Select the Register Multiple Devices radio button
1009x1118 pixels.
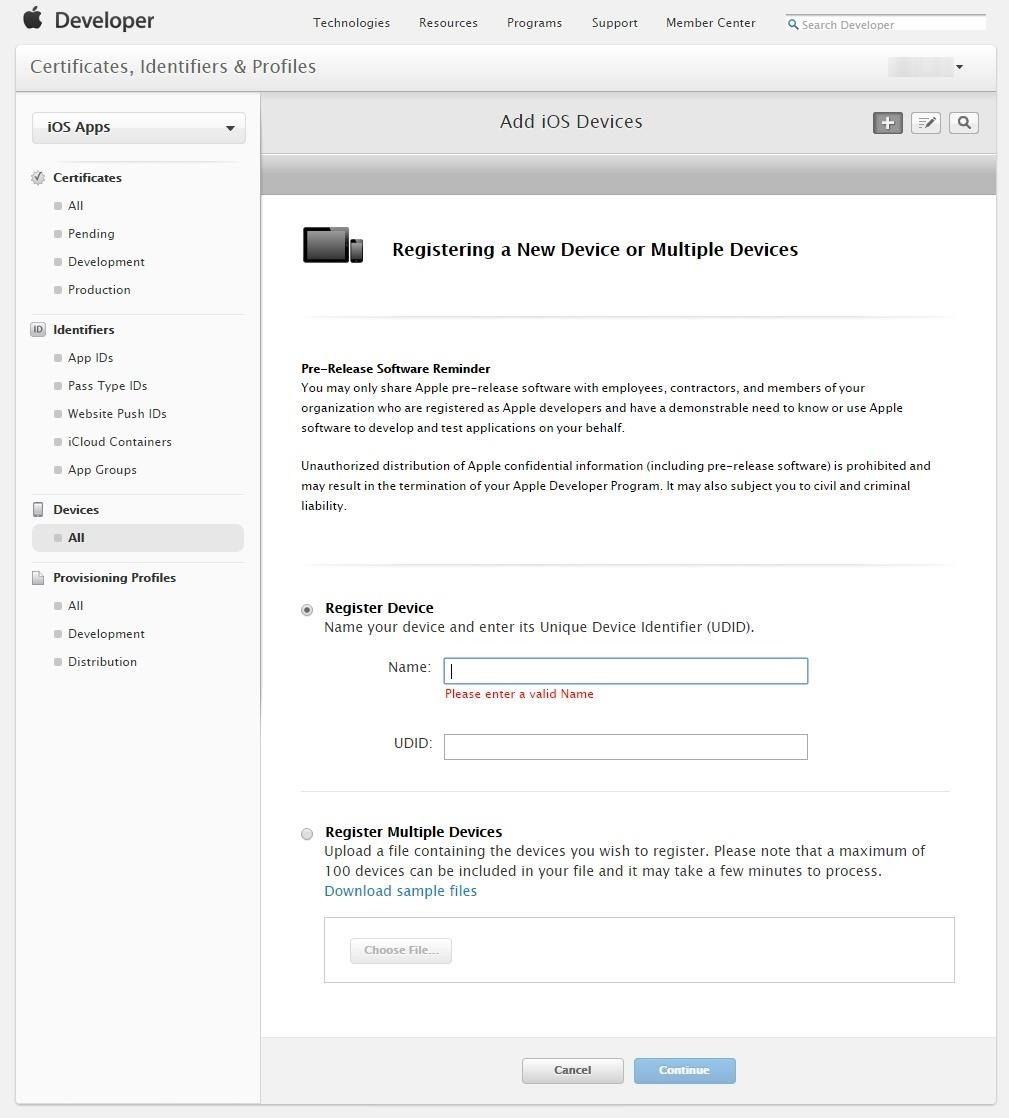307,834
